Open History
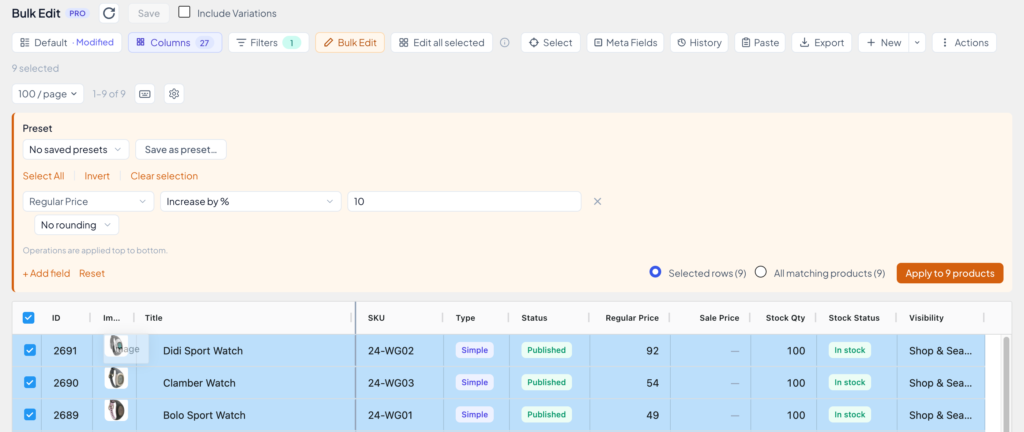 click(699, 42)
